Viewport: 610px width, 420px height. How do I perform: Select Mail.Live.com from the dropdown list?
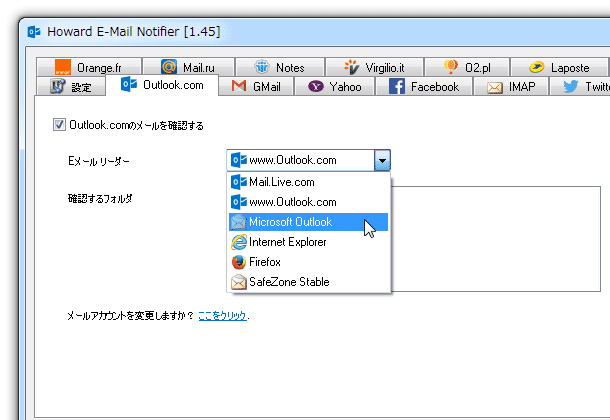click(309, 182)
